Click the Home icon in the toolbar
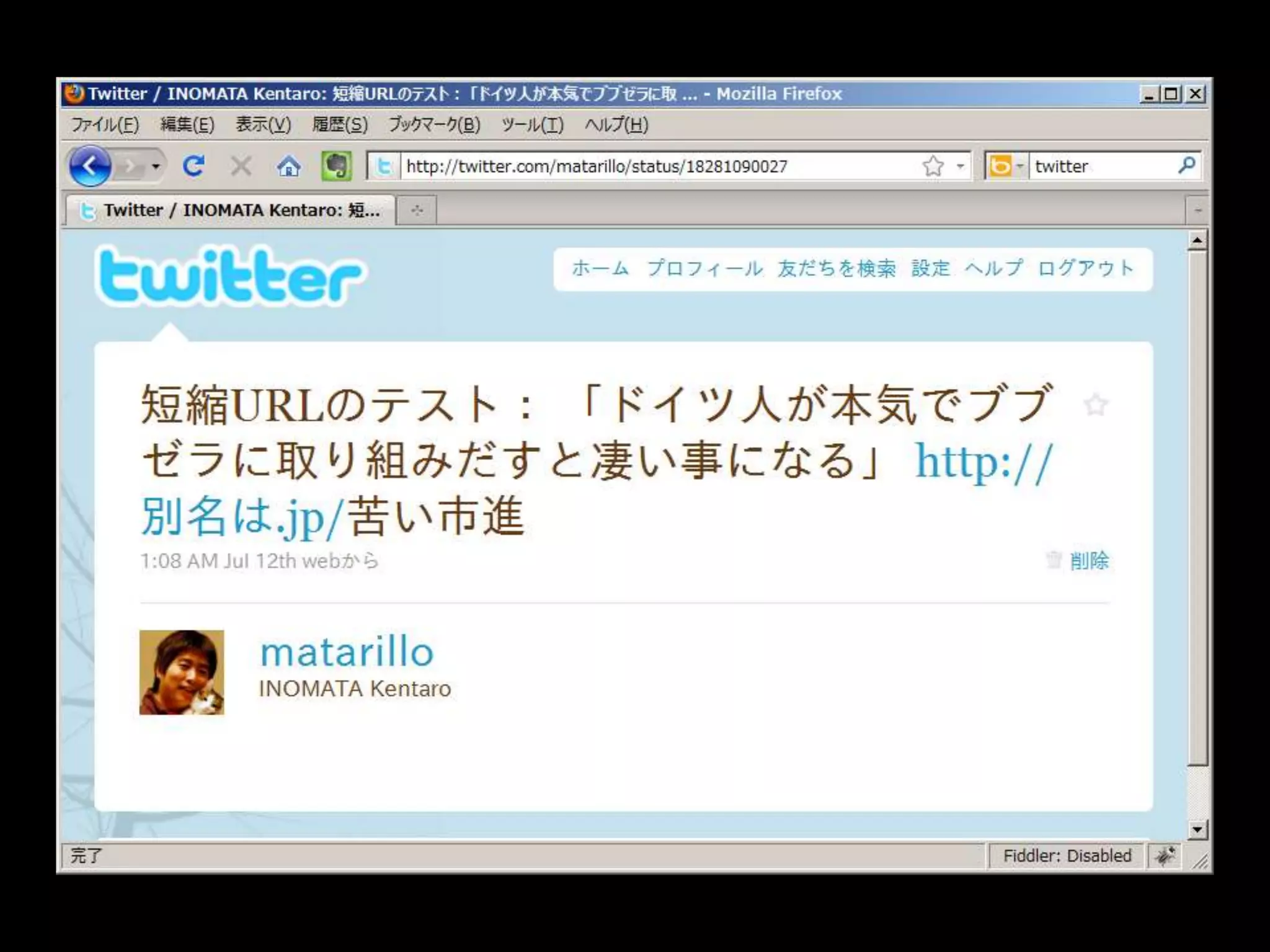1270x952 pixels. [x=288, y=166]
